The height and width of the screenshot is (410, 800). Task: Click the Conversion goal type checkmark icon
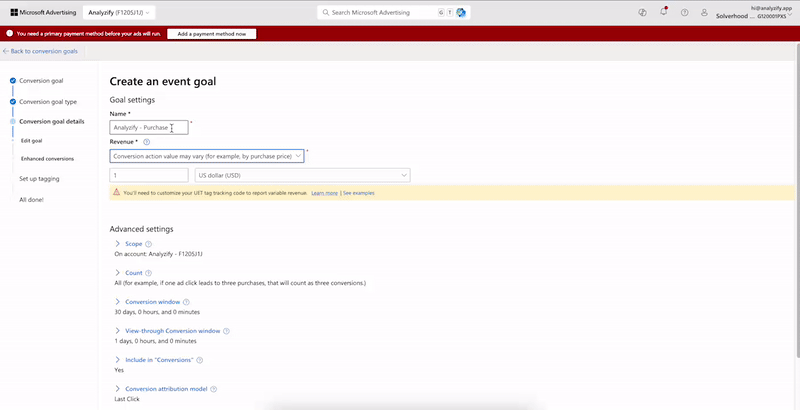[x=13, y=101]
